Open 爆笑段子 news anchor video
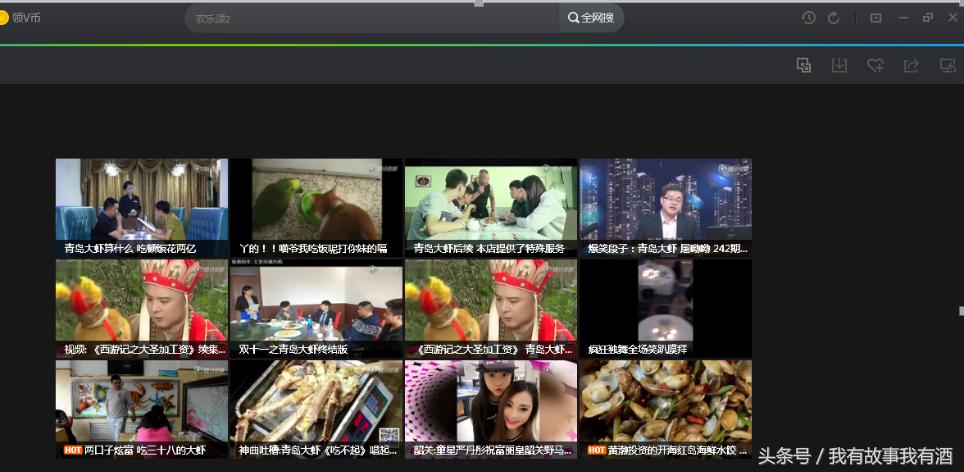The height and width of the screenshot is (472, 964). point(665,207)
